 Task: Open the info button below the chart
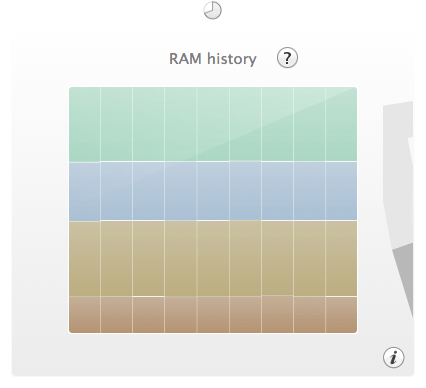pos(393,358)
